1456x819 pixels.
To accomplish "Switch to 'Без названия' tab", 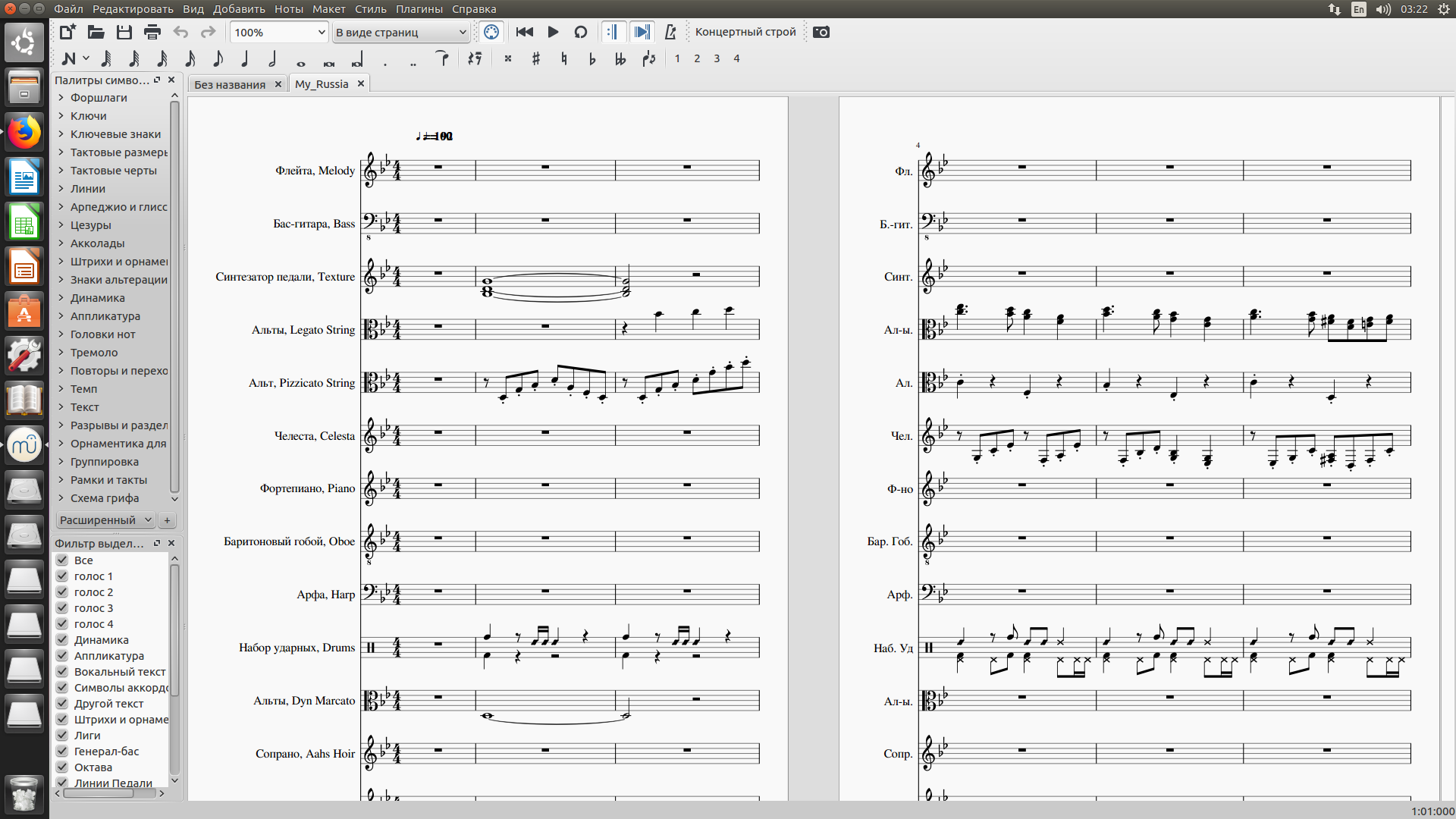I will click(x=230, y=84).
